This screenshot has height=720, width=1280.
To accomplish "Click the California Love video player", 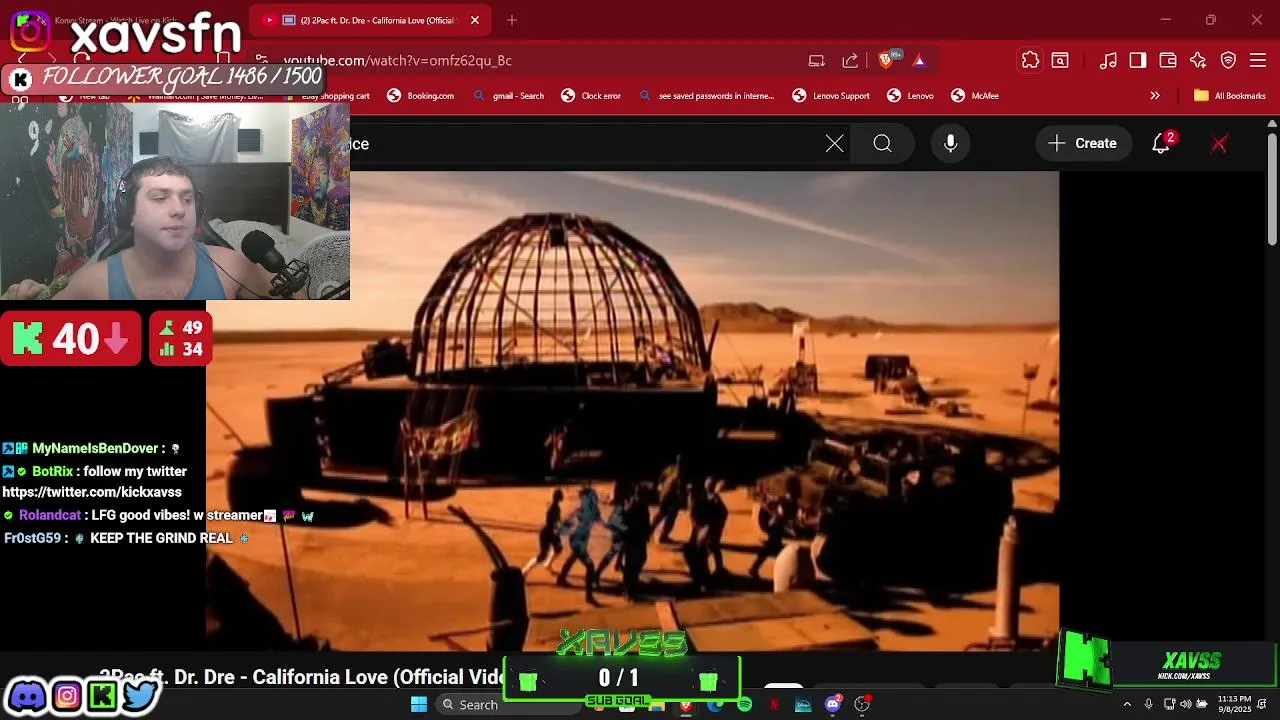I will 632,410.
